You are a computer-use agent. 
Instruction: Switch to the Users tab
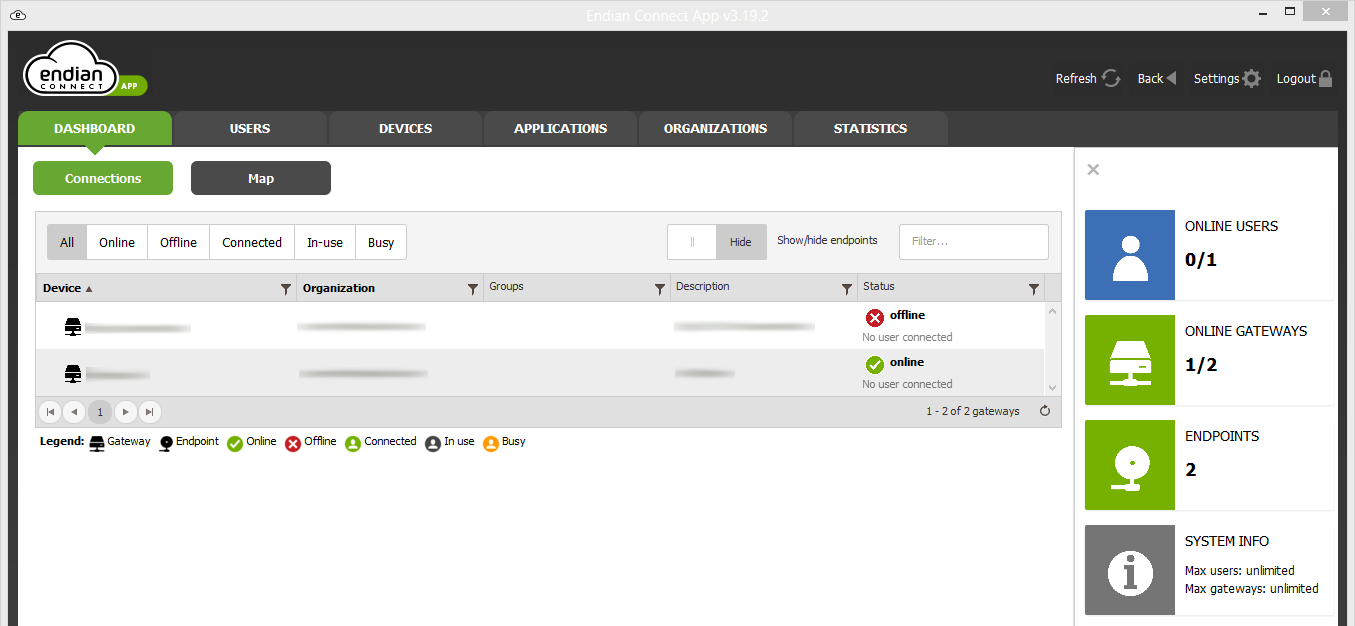click(250, 128)
